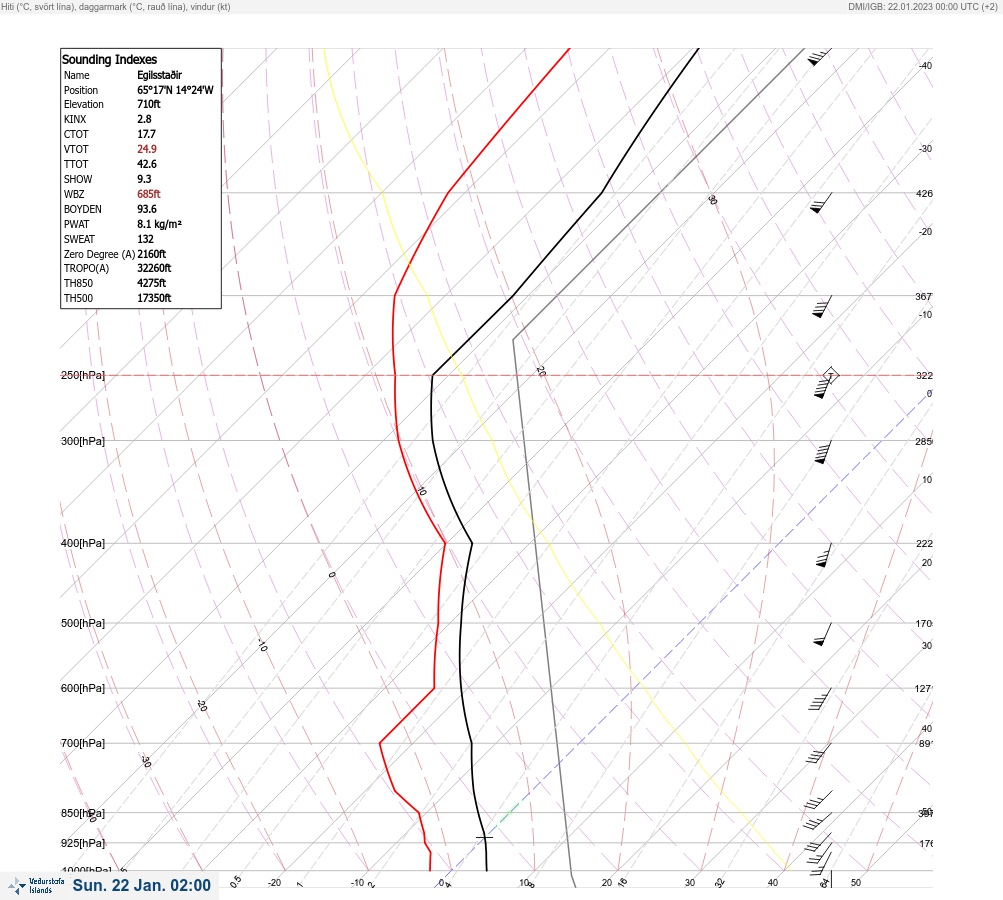Click the red WBZ value '685ft'
The height and width of the screenshot is (900, 1003).
pos(148,194)
